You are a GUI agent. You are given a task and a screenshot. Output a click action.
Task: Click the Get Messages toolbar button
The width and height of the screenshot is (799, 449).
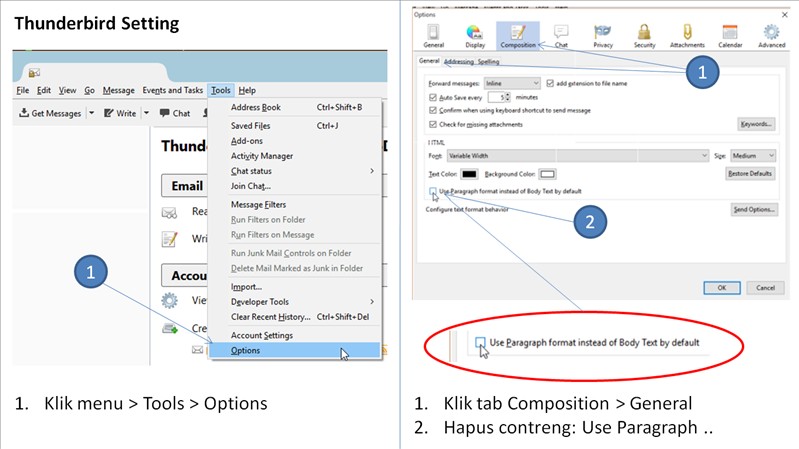(50, 113)
